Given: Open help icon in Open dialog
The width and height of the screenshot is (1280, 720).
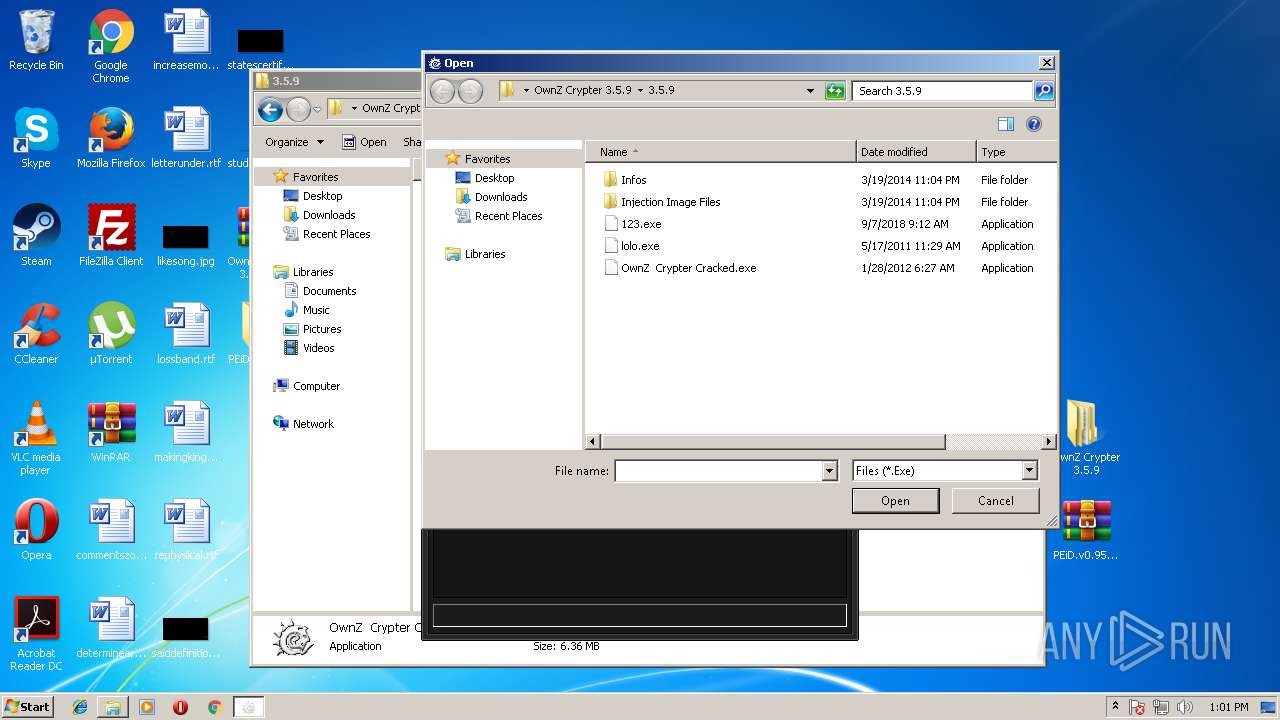Looking at the screenshot, I should [1034, 125].
